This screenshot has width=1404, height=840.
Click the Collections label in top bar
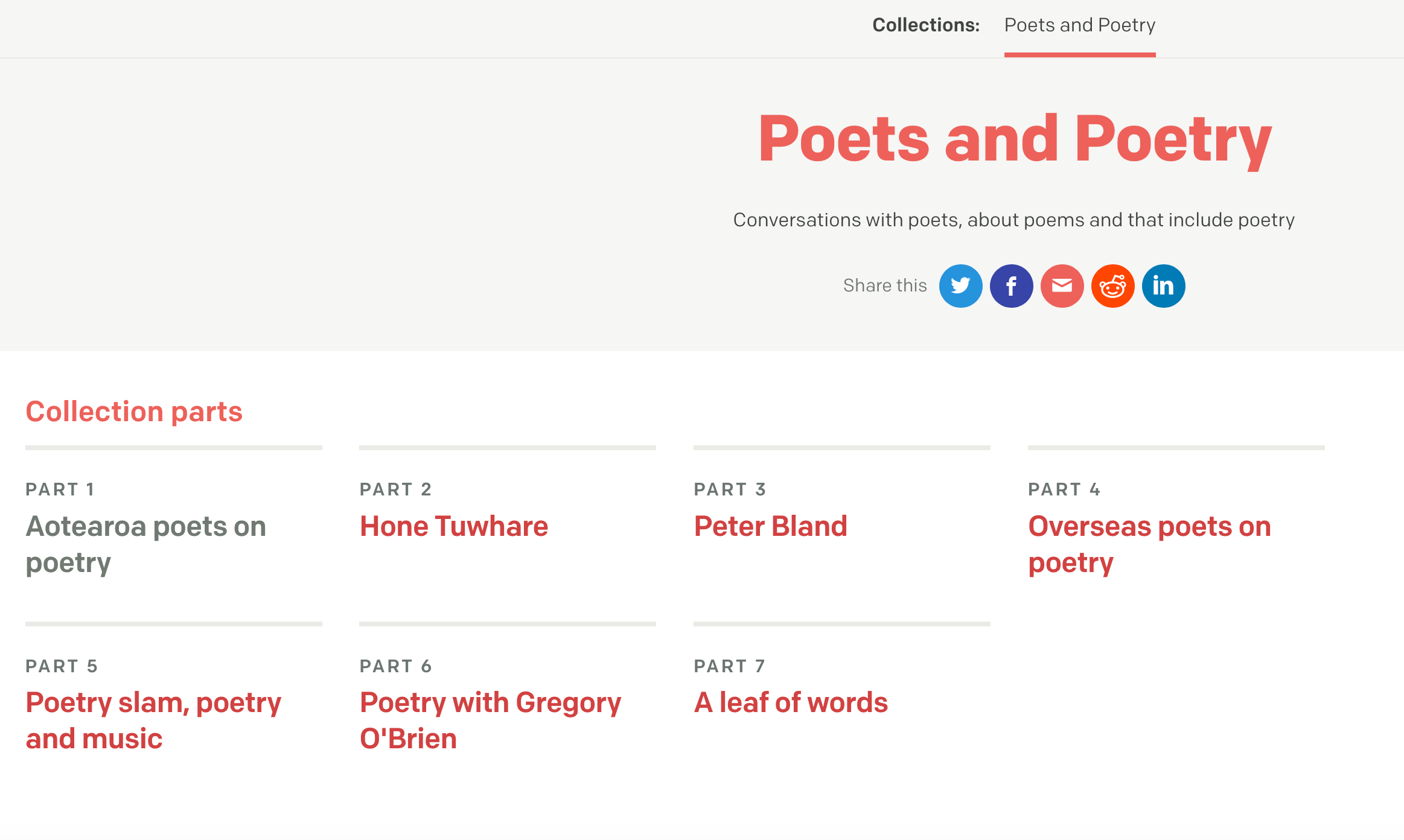(x=925, y=25)
